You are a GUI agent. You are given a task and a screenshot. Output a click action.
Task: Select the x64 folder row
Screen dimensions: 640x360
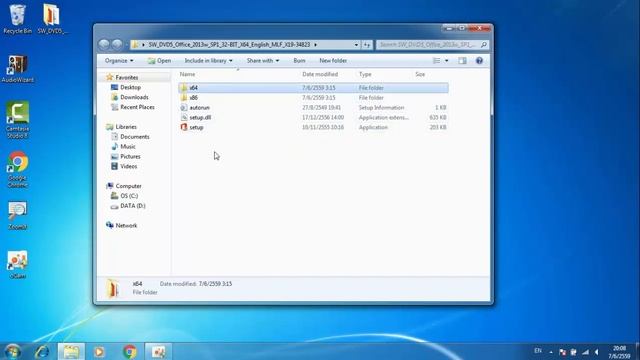tap(313, 88)
